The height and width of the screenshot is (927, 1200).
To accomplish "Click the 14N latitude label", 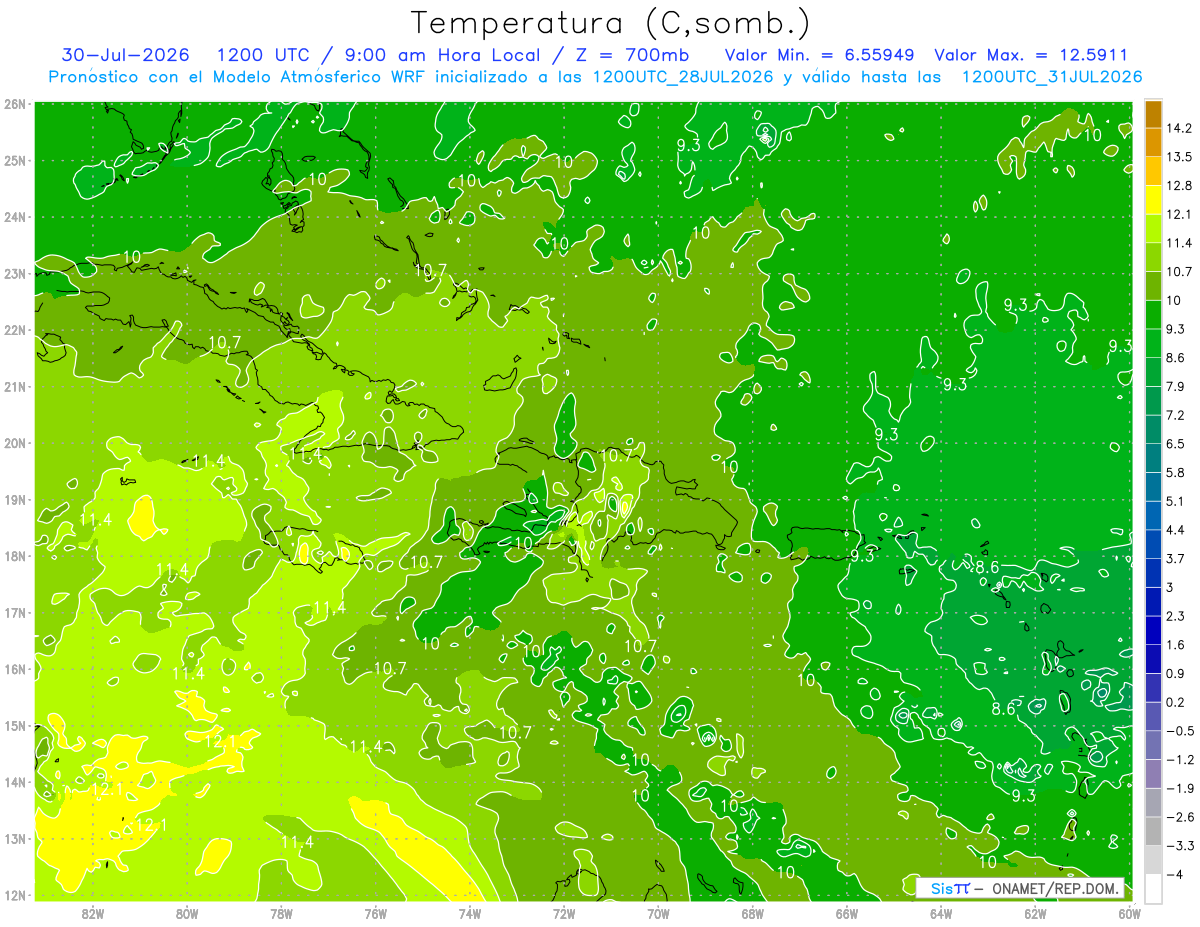I will [15, 782].
